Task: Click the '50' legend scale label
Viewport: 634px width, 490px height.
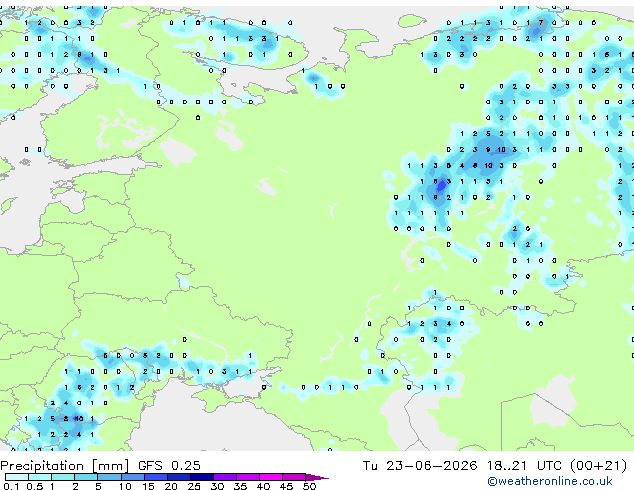Action: 309,486
